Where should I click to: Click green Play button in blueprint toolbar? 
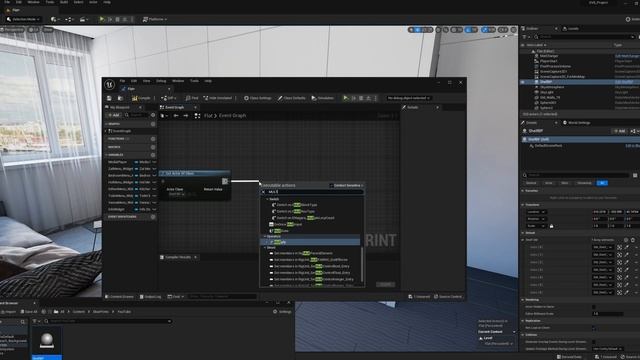pos(346,98)
